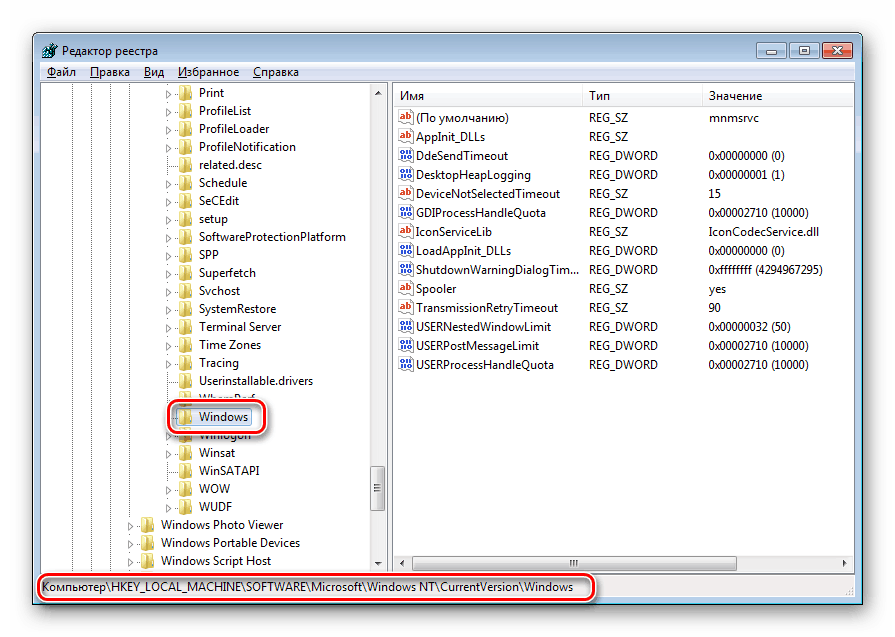
Task: Open the Избранное menu
Action: click(208, 72)
